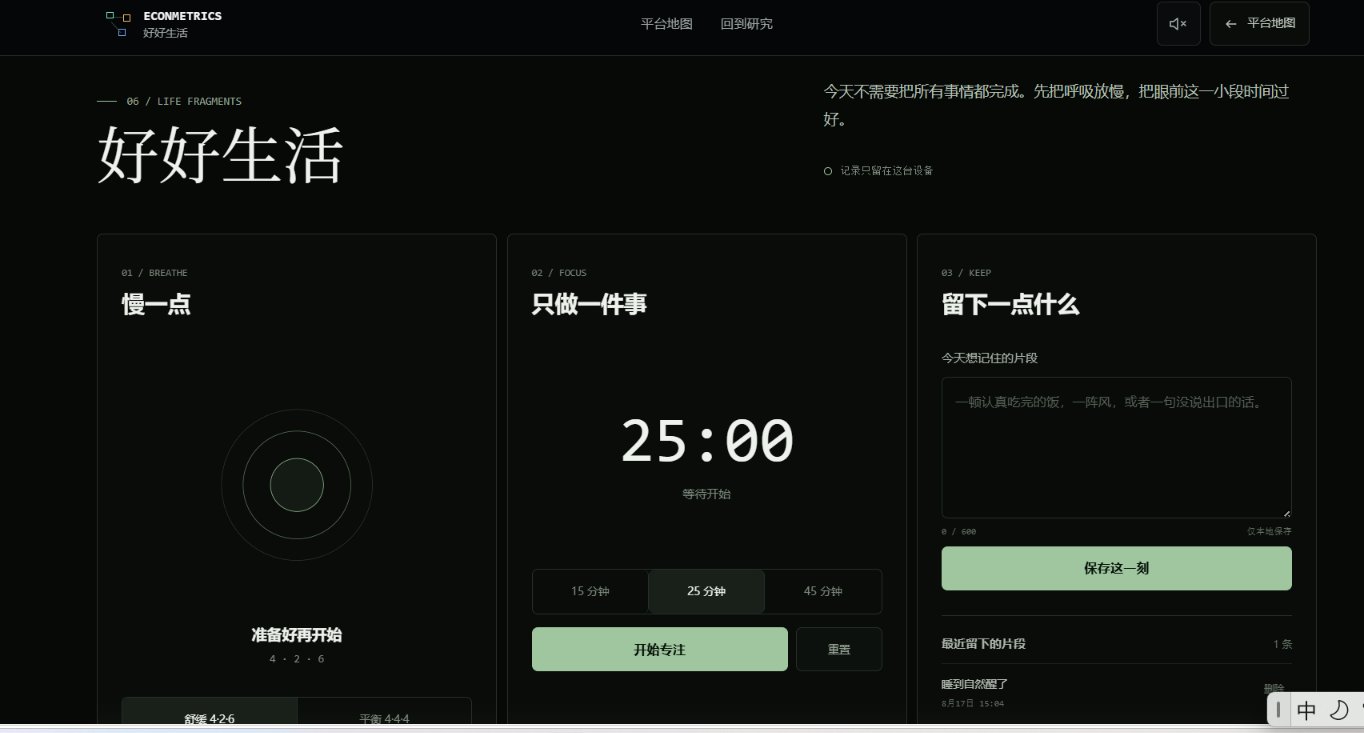Click the 03 / KEEP card label
Image resolution: width=1364 pixels, height=733 pixels.
967,273
